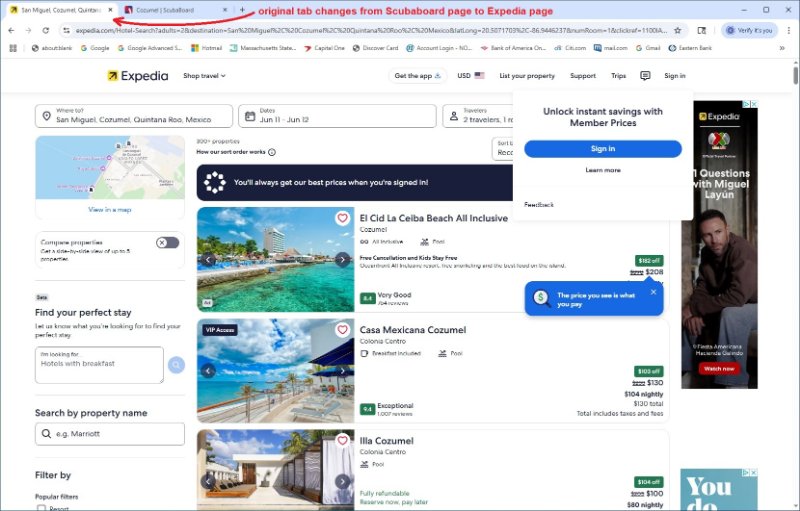The image size is (800, 511).
Task: Reload the Expedia page
Action: [x=45, y=31]
